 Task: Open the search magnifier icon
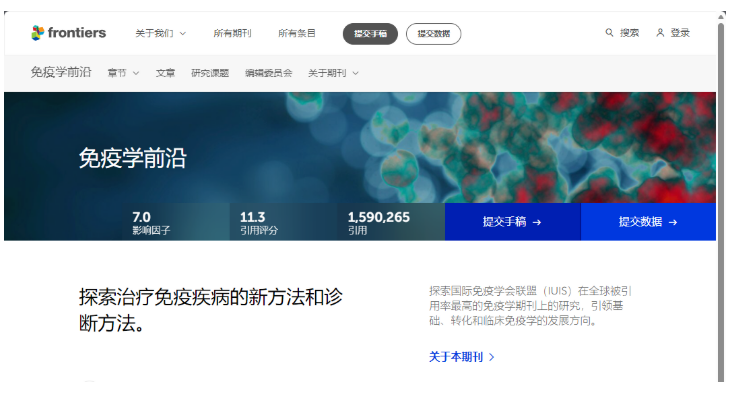pos(609,33)
